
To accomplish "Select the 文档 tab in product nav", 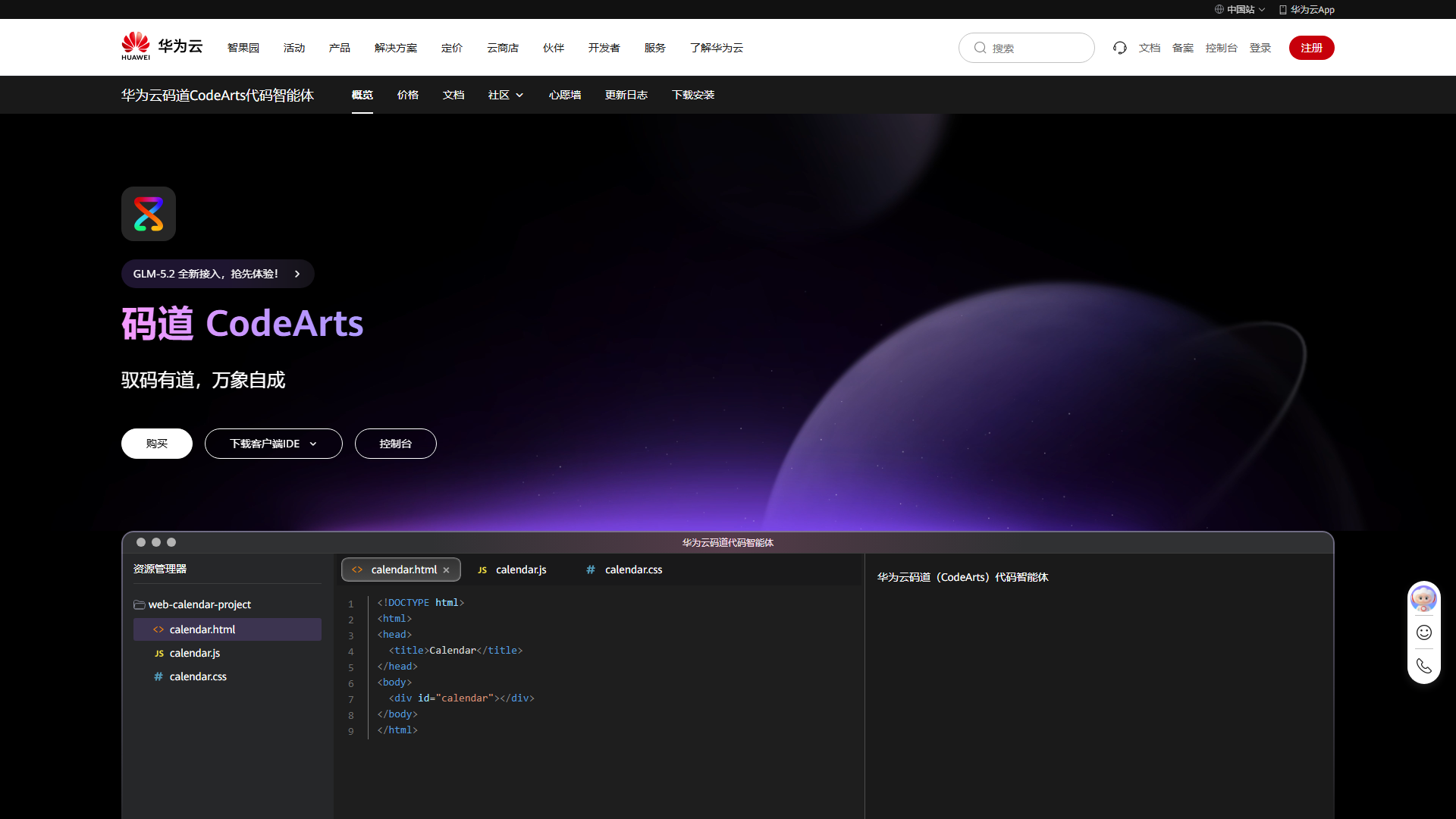I will coord(453,95).
